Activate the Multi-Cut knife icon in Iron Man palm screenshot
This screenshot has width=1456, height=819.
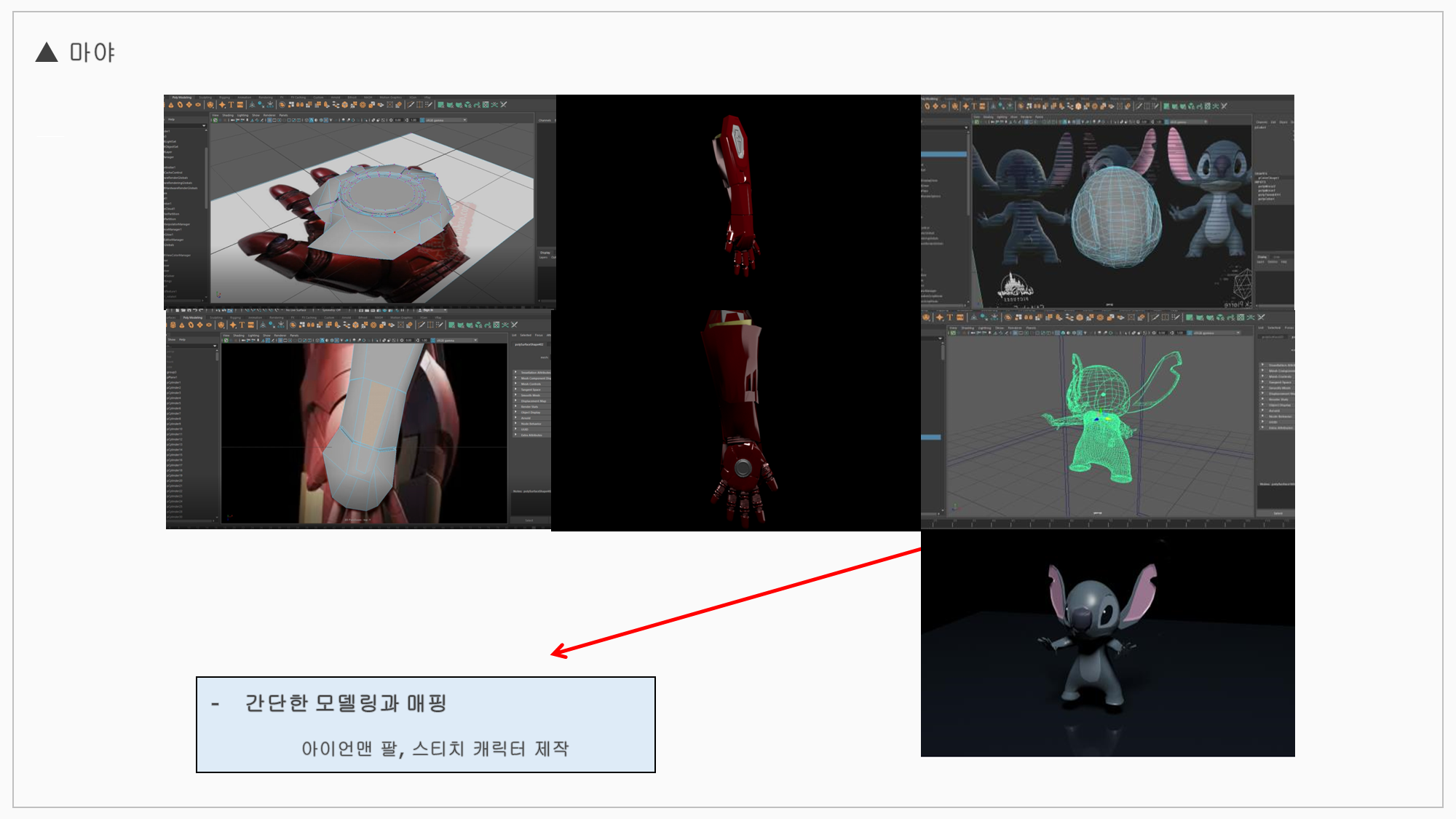(x=411, y=105)
